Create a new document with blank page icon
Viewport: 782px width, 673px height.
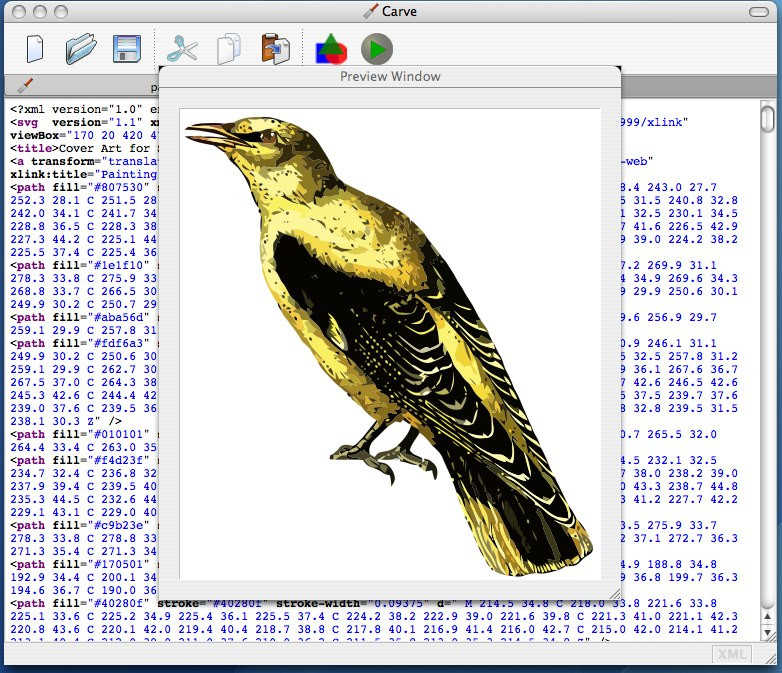pos(35,49)
